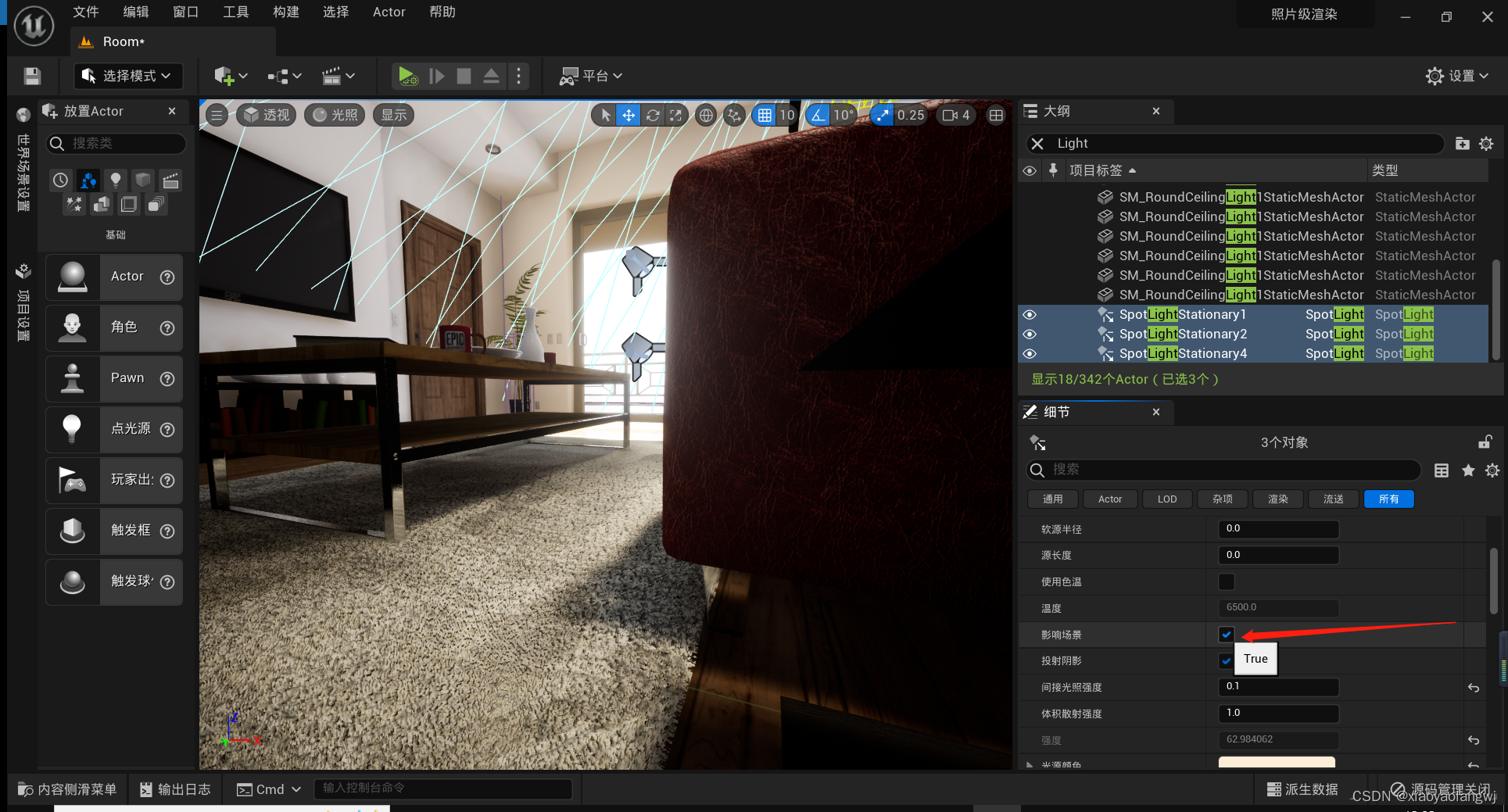This screenshot has height=812, width=1508.
Task: Open the 构建 menu
Action: (285, 12)
